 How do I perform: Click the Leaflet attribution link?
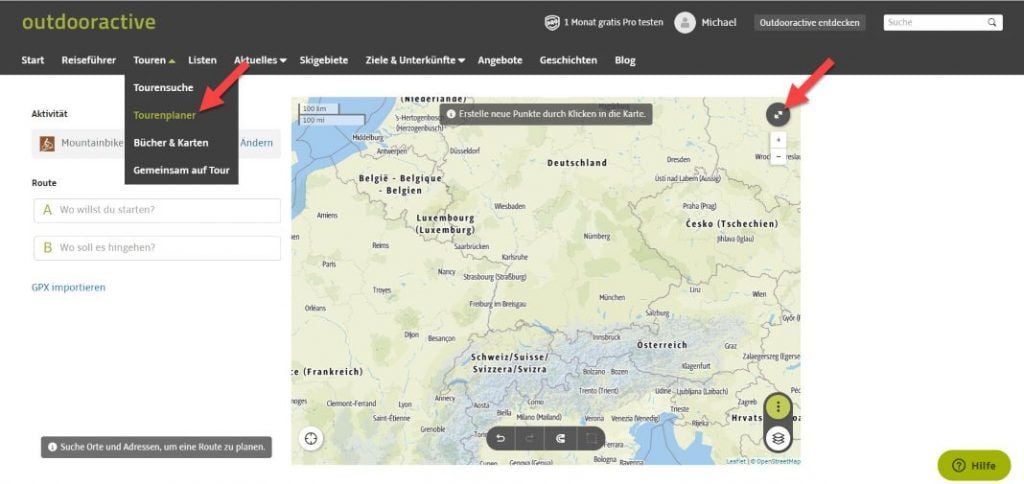(737, 461)
